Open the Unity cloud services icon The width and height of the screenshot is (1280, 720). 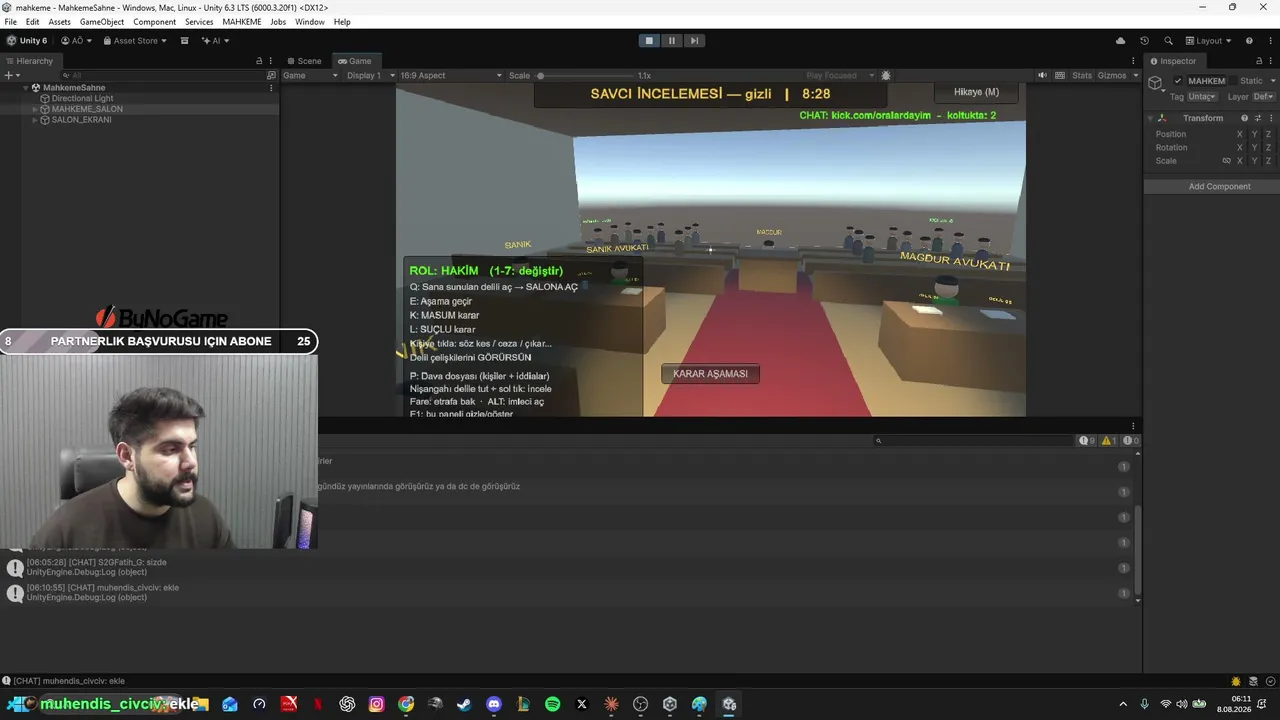pyautogui.click(x=1120, y=41)
